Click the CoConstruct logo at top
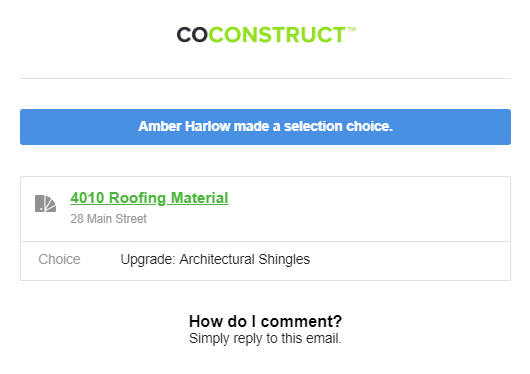The image size is (530, 374). (266, 35)
